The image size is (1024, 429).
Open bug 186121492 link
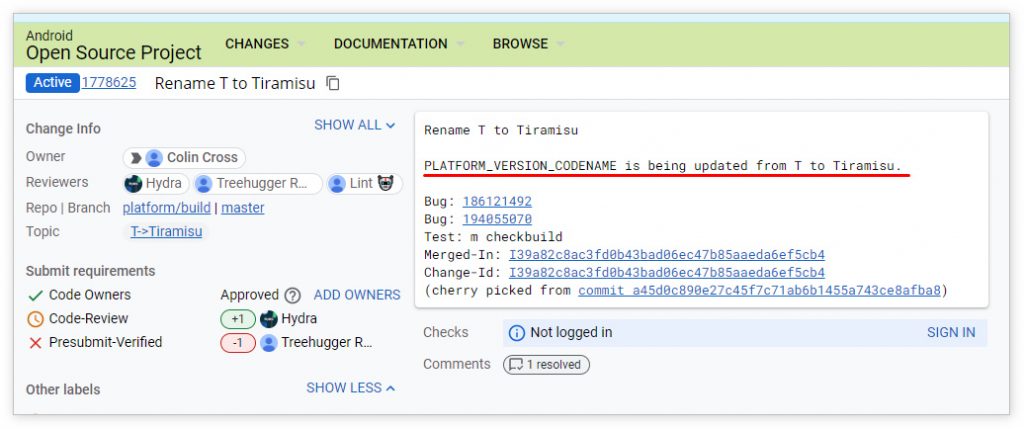[x=497, y=201]
